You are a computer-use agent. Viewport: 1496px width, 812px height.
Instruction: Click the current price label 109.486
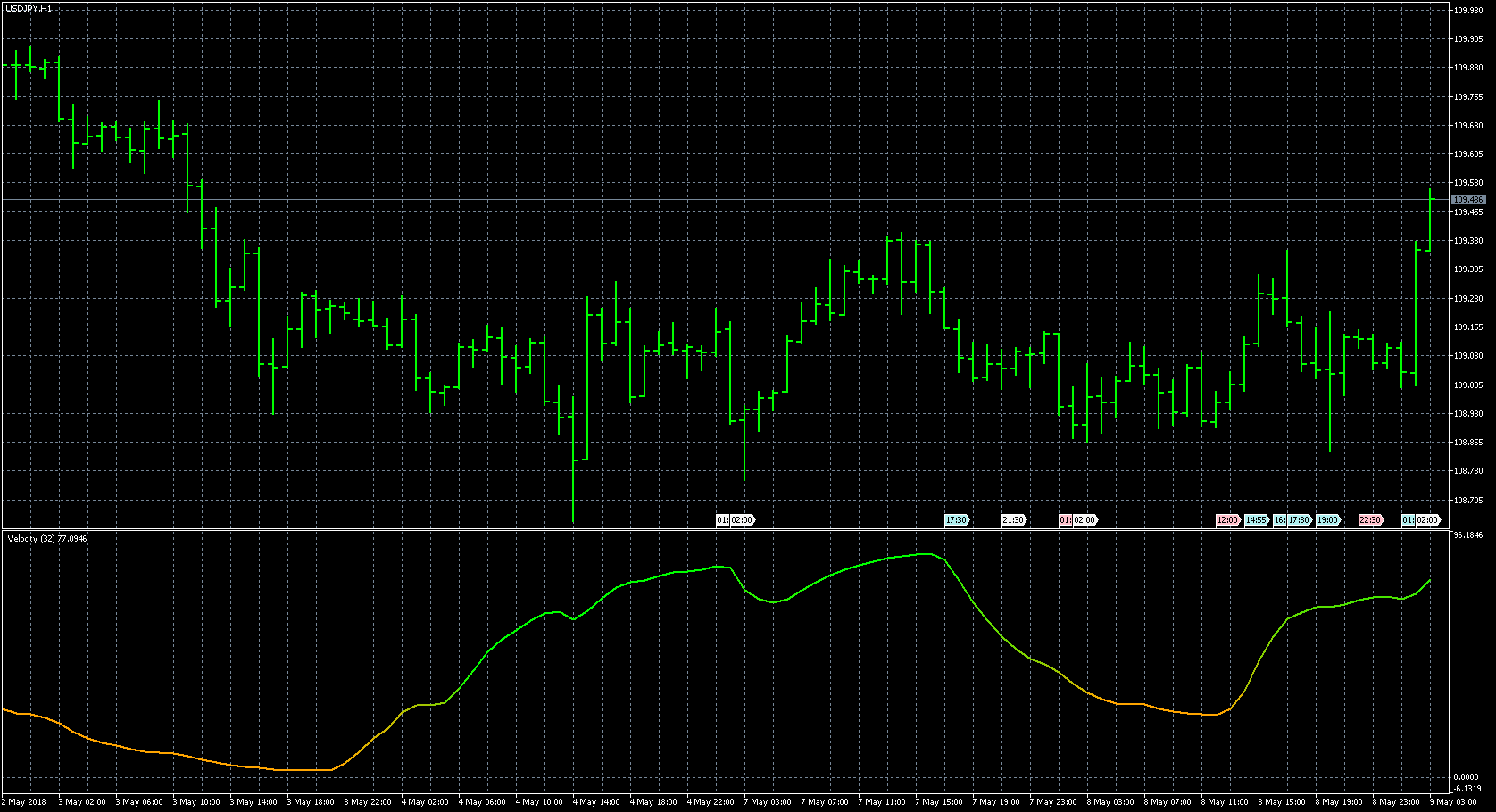(x=1468, y=200)
